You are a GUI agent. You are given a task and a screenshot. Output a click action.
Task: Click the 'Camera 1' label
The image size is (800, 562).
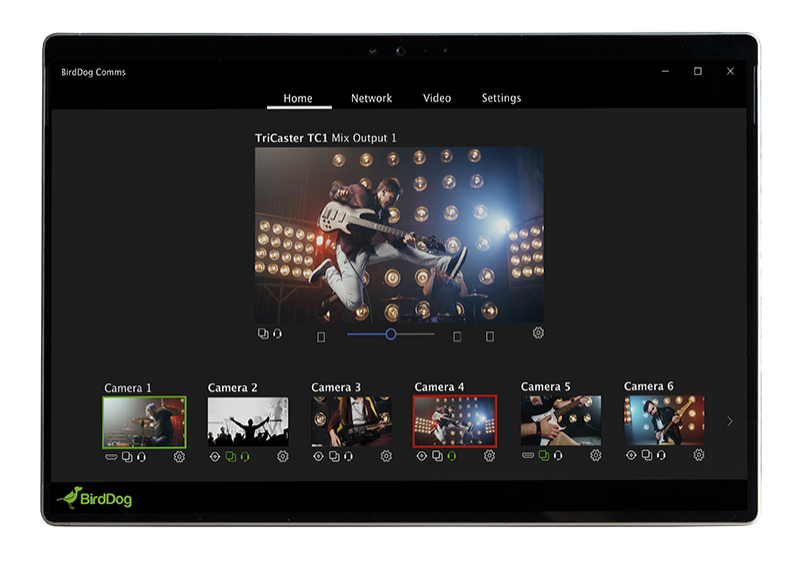tap(128, 388)
